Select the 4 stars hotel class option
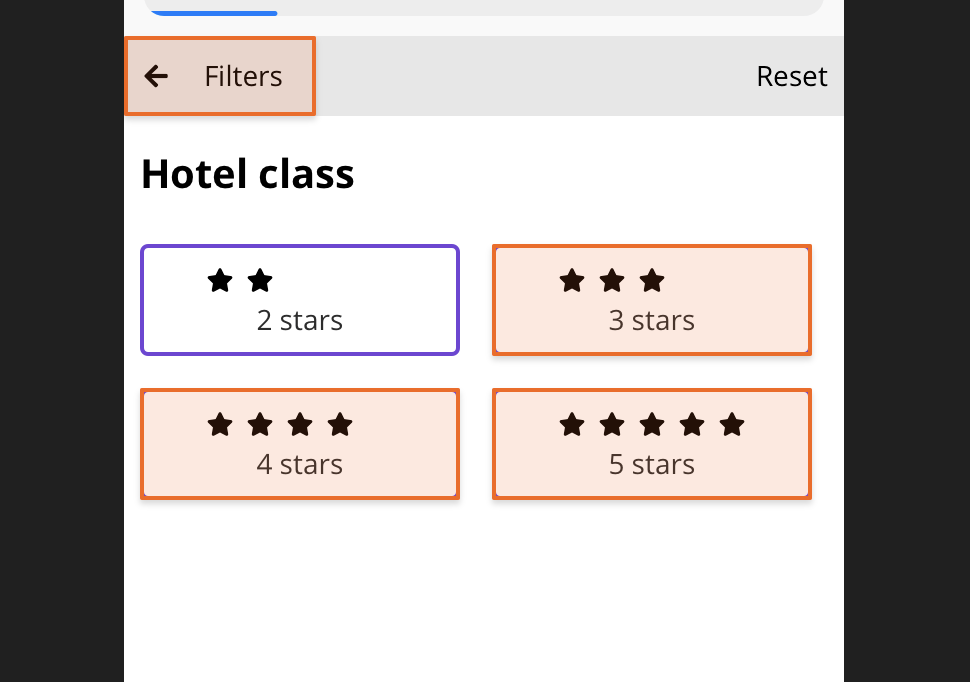This screenshot has height=682, width=970. [x=299, y=444]
